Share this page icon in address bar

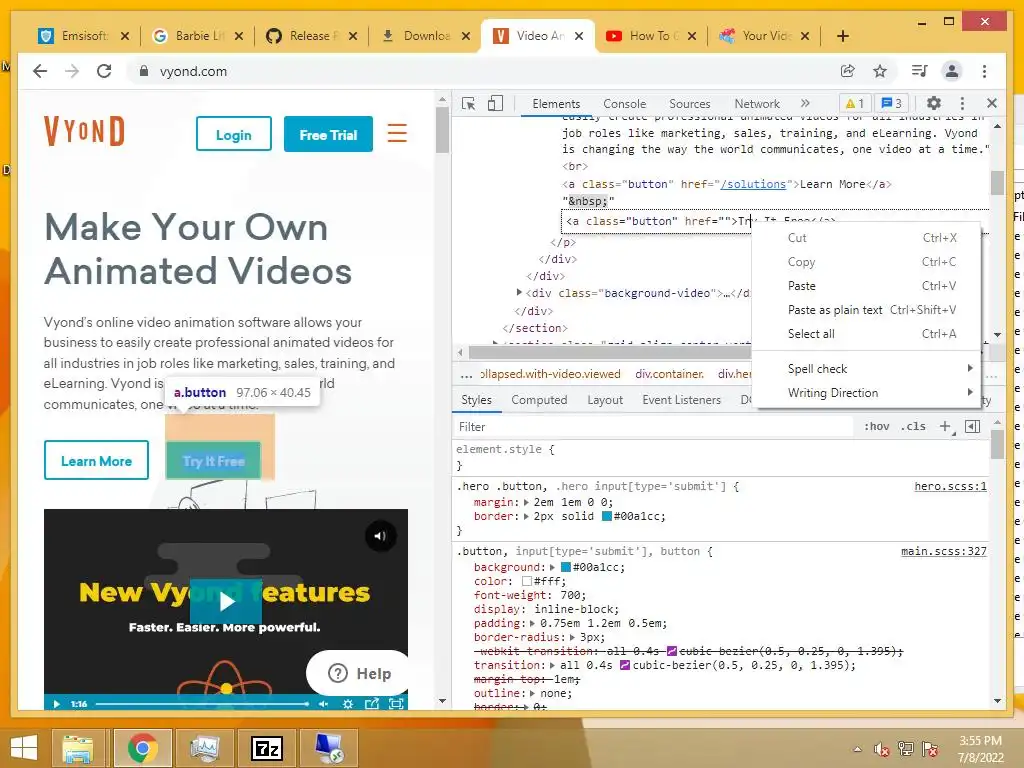tap(848, 71)
